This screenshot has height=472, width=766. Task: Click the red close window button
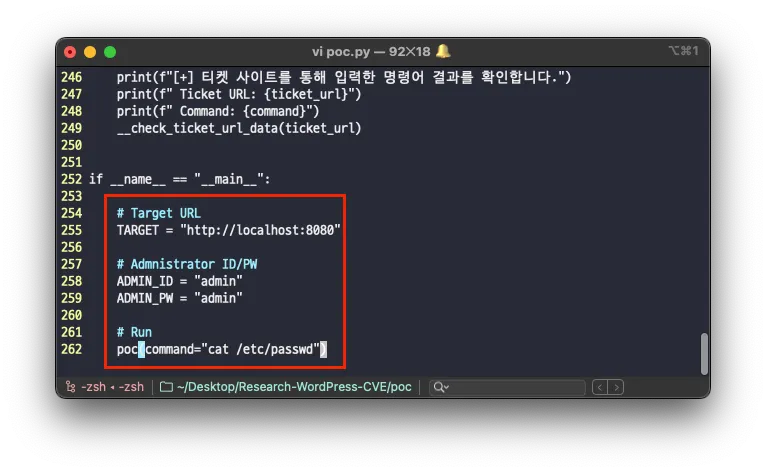click(70, 52)
